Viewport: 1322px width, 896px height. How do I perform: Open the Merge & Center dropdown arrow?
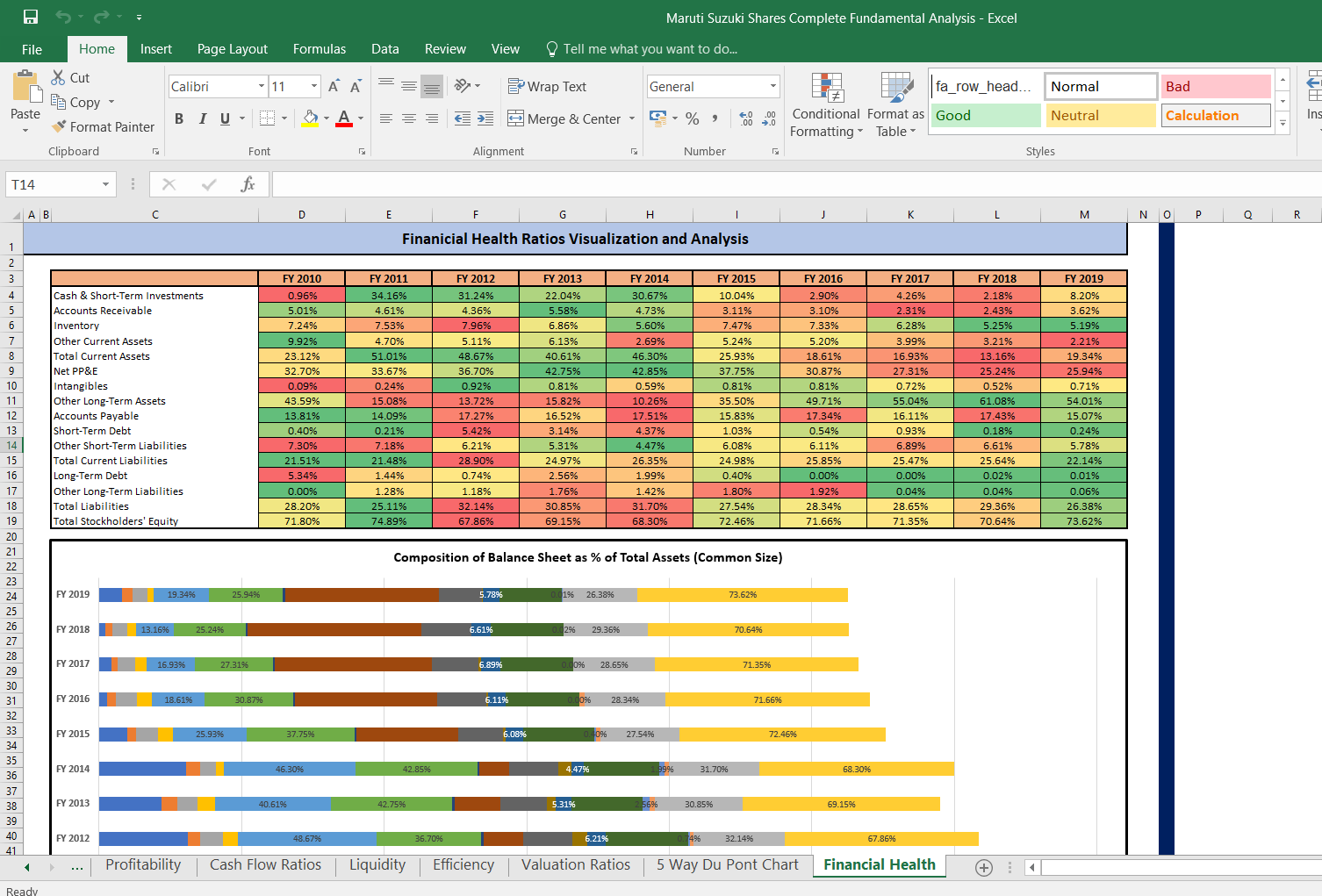click(632, 118)
